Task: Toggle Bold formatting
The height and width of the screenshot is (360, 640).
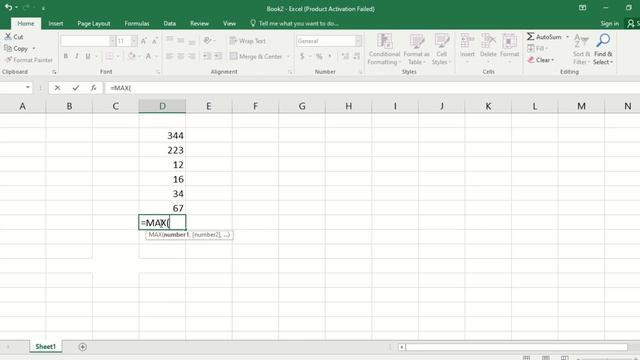Action: pos(66,56)
